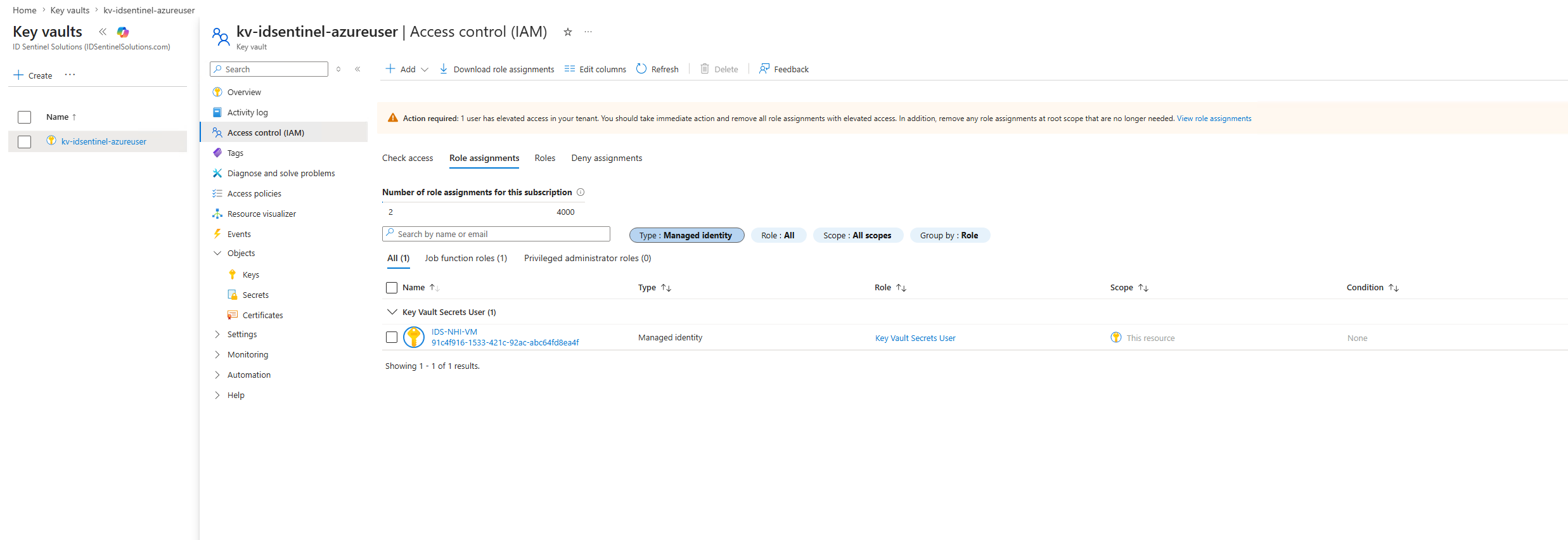This screenshot has width=1568, height=540.
Task: Open the Group by : Role filter
Action: [x=949, y=235]
